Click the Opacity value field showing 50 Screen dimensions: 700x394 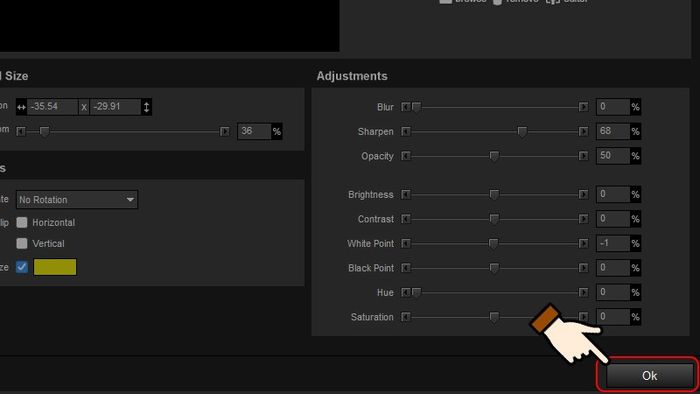[613, 156]
